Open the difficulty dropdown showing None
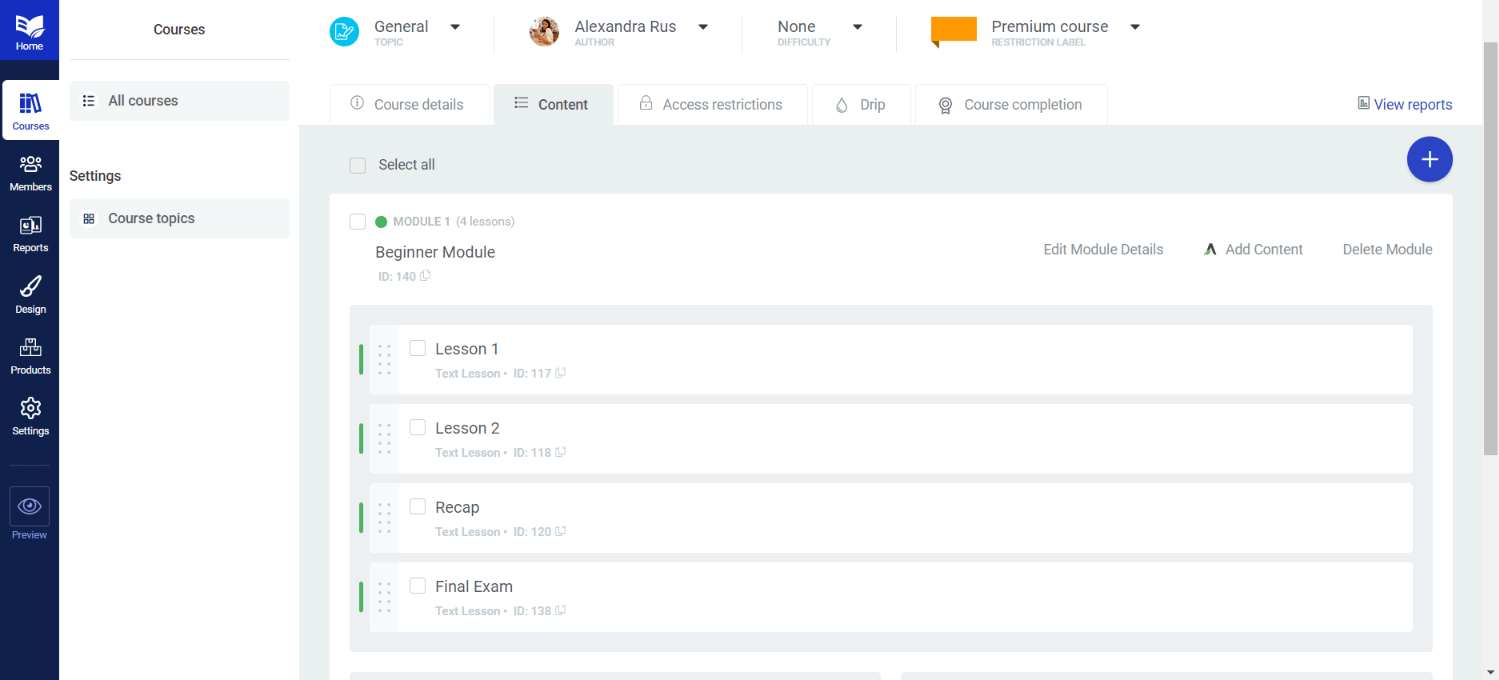This screenshot has height=680, width=1499. (x=857, y=27)
